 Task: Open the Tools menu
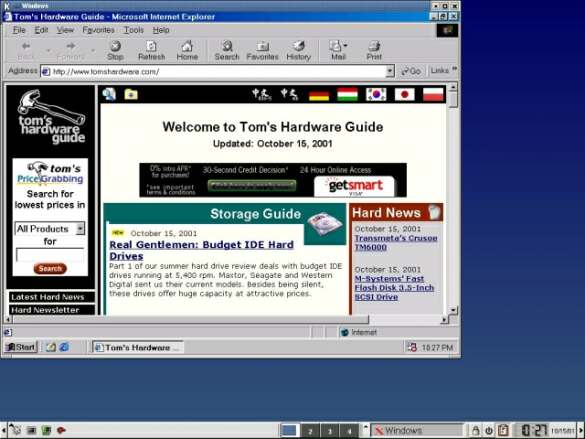click(134, 30)
